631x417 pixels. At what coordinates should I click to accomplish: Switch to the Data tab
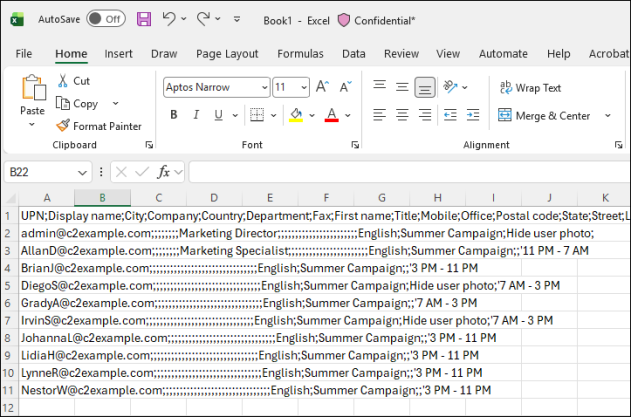pyautogui.click(x=354, y=54)
